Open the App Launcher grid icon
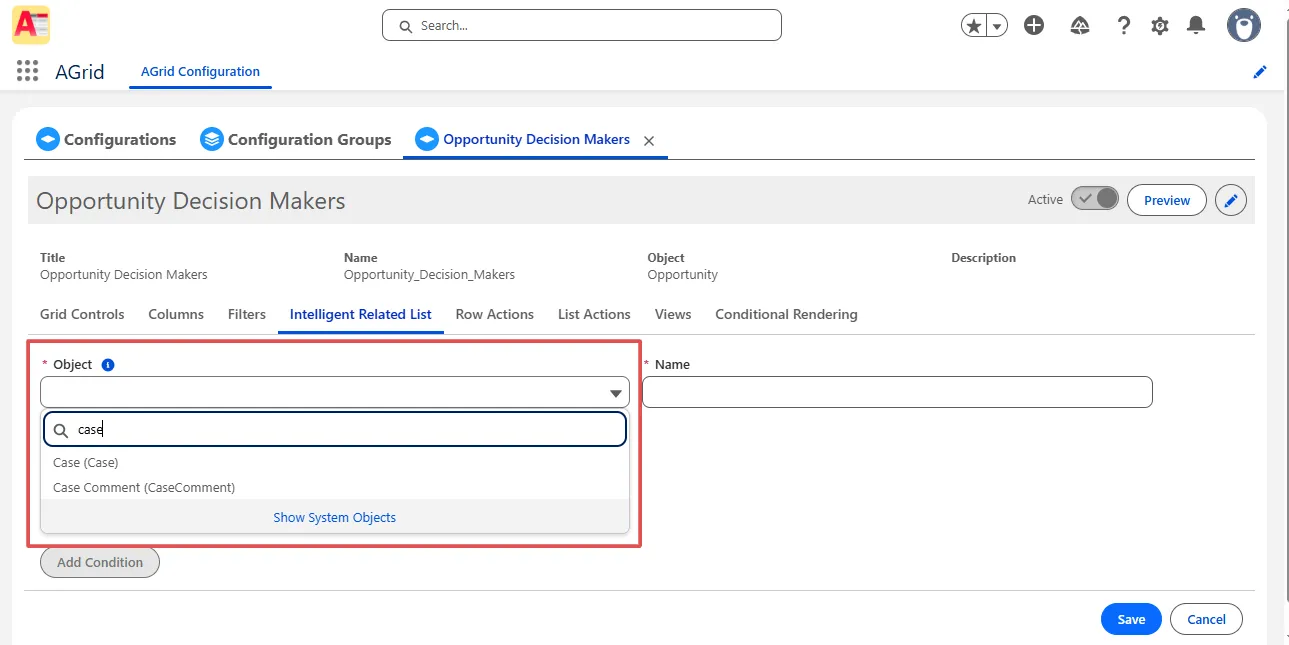The height and width of the screenshot is (645, 1289). (27, 72)
